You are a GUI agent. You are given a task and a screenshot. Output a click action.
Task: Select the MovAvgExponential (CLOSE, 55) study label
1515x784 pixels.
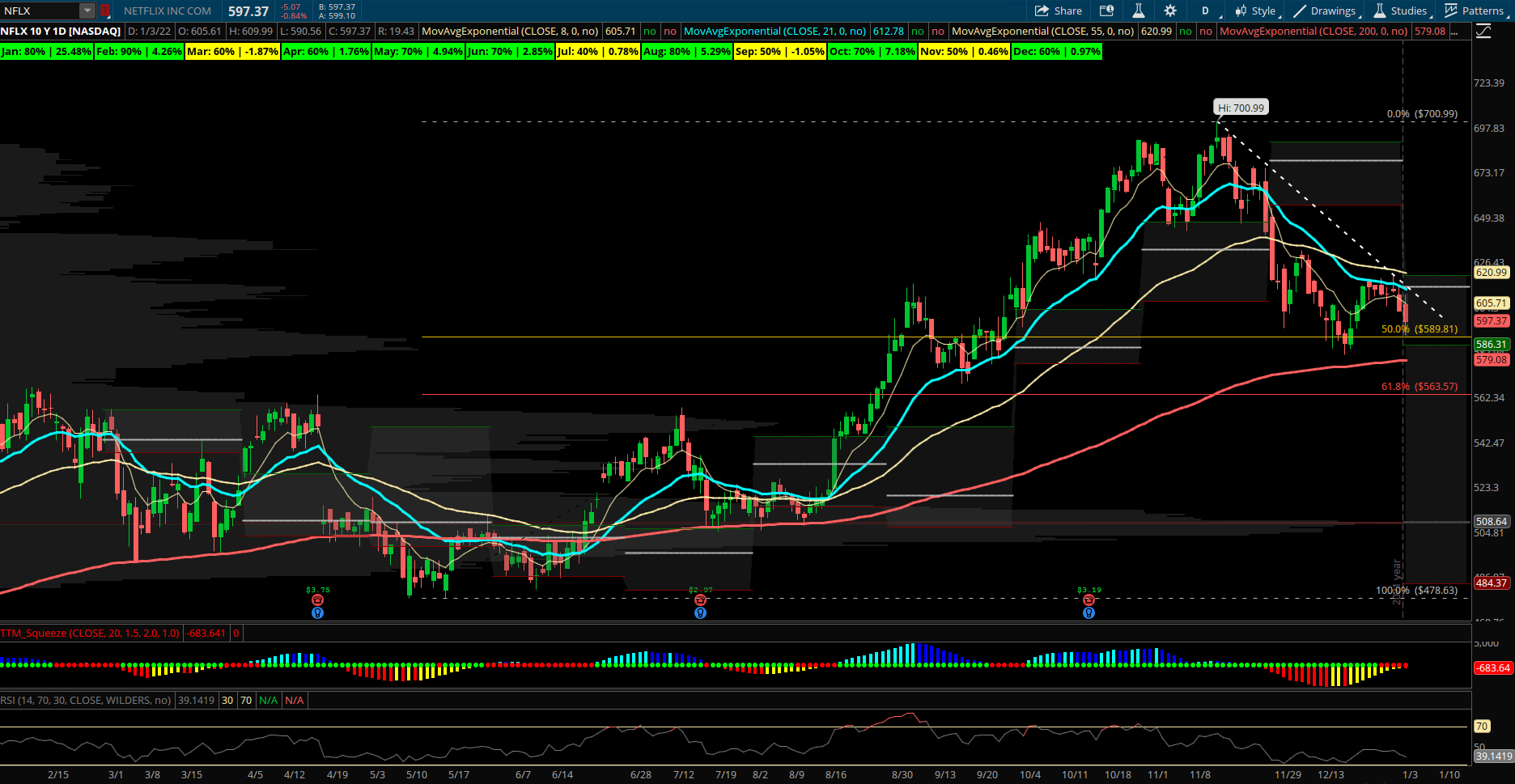coord(1043,32)
